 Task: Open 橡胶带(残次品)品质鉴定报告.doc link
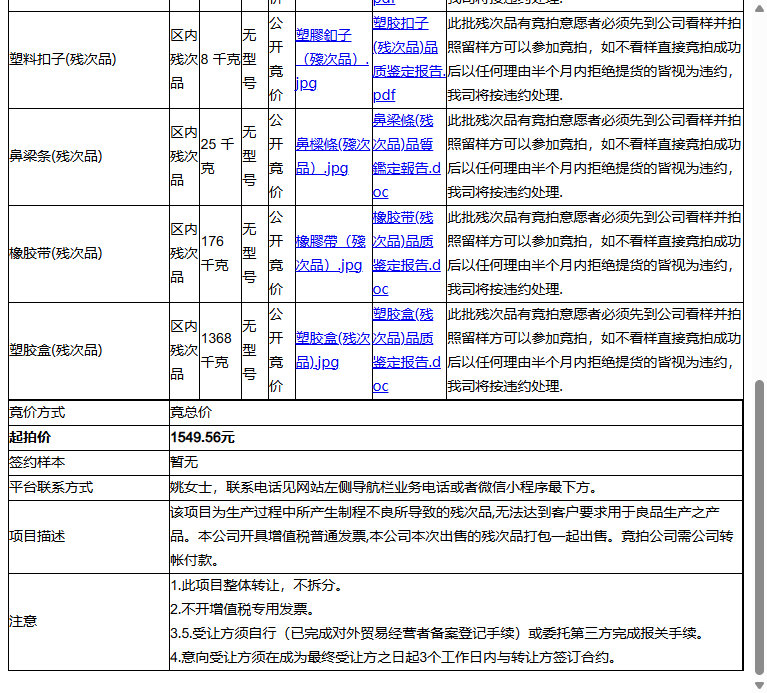(x=406, y=253)
